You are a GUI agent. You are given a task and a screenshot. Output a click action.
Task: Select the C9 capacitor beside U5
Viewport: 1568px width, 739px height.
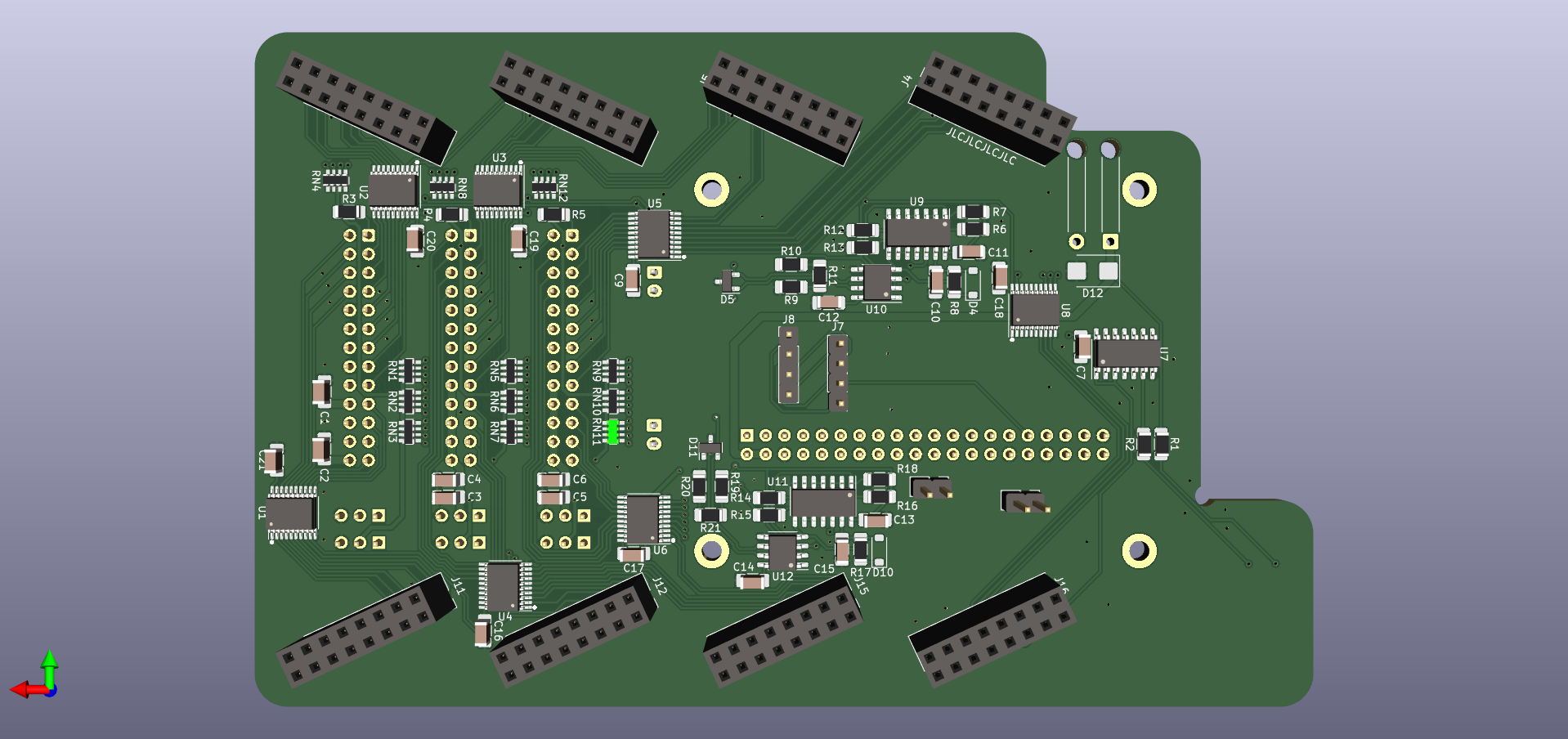tap(632, 280)
